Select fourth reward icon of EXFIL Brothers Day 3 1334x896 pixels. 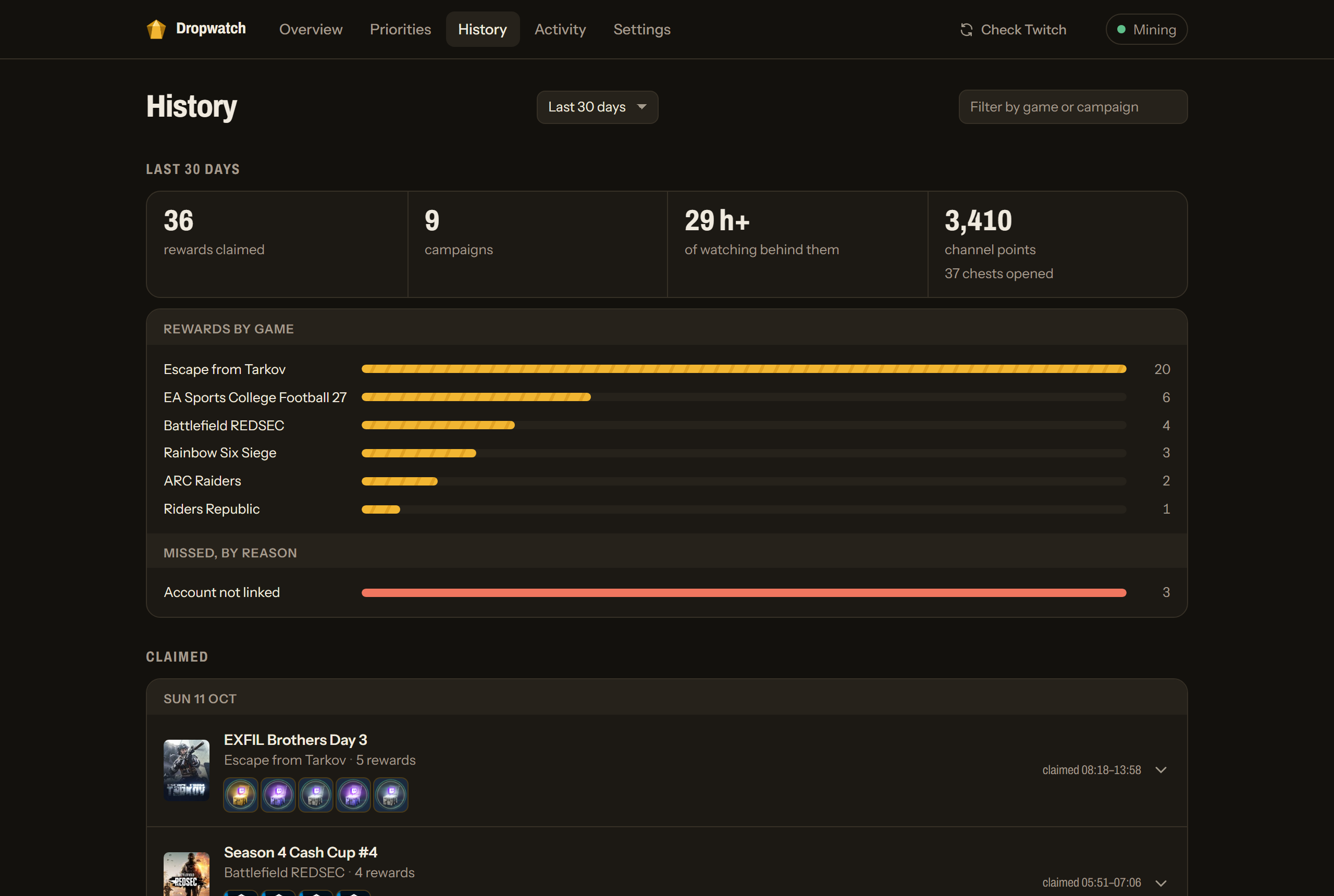[x=353, y=794]
